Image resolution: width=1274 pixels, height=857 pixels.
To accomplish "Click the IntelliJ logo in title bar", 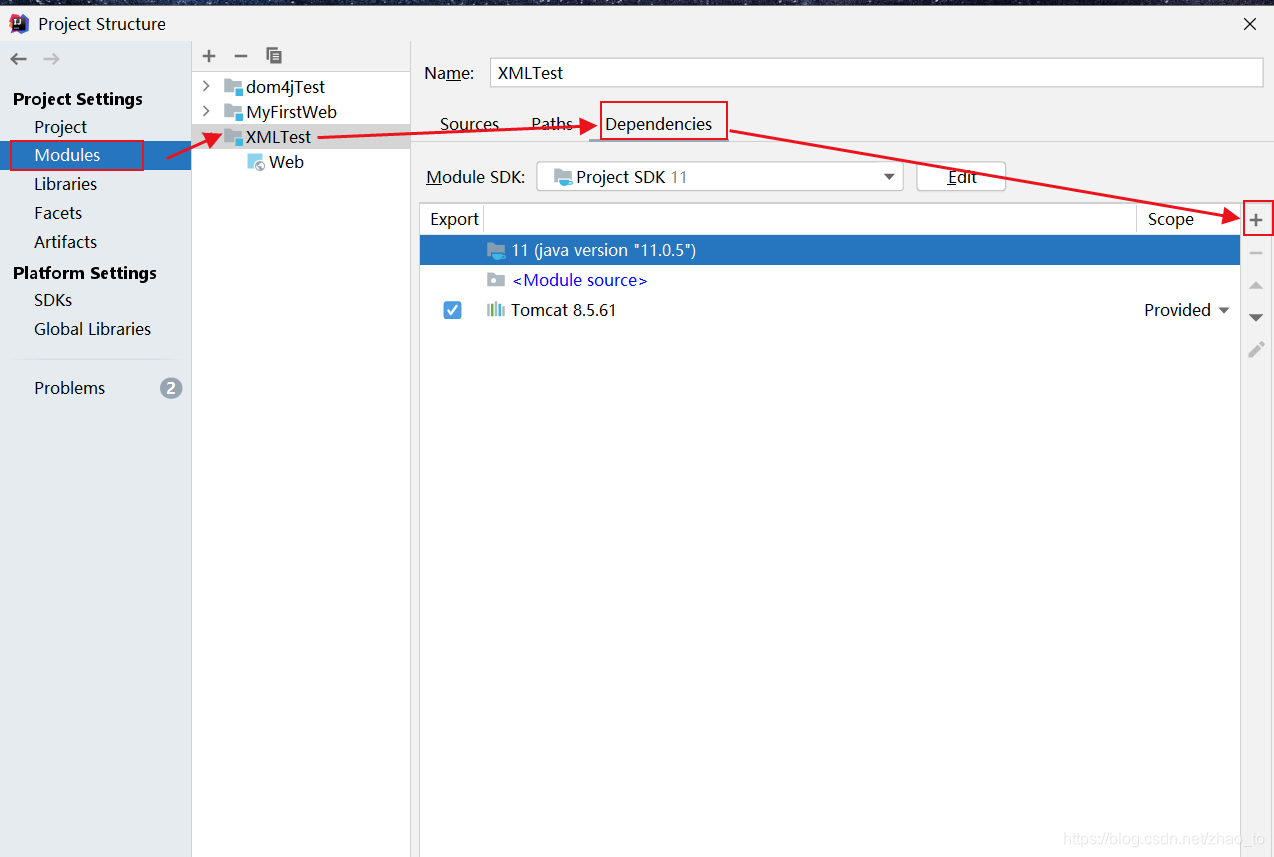I will (x=19, y=23).
